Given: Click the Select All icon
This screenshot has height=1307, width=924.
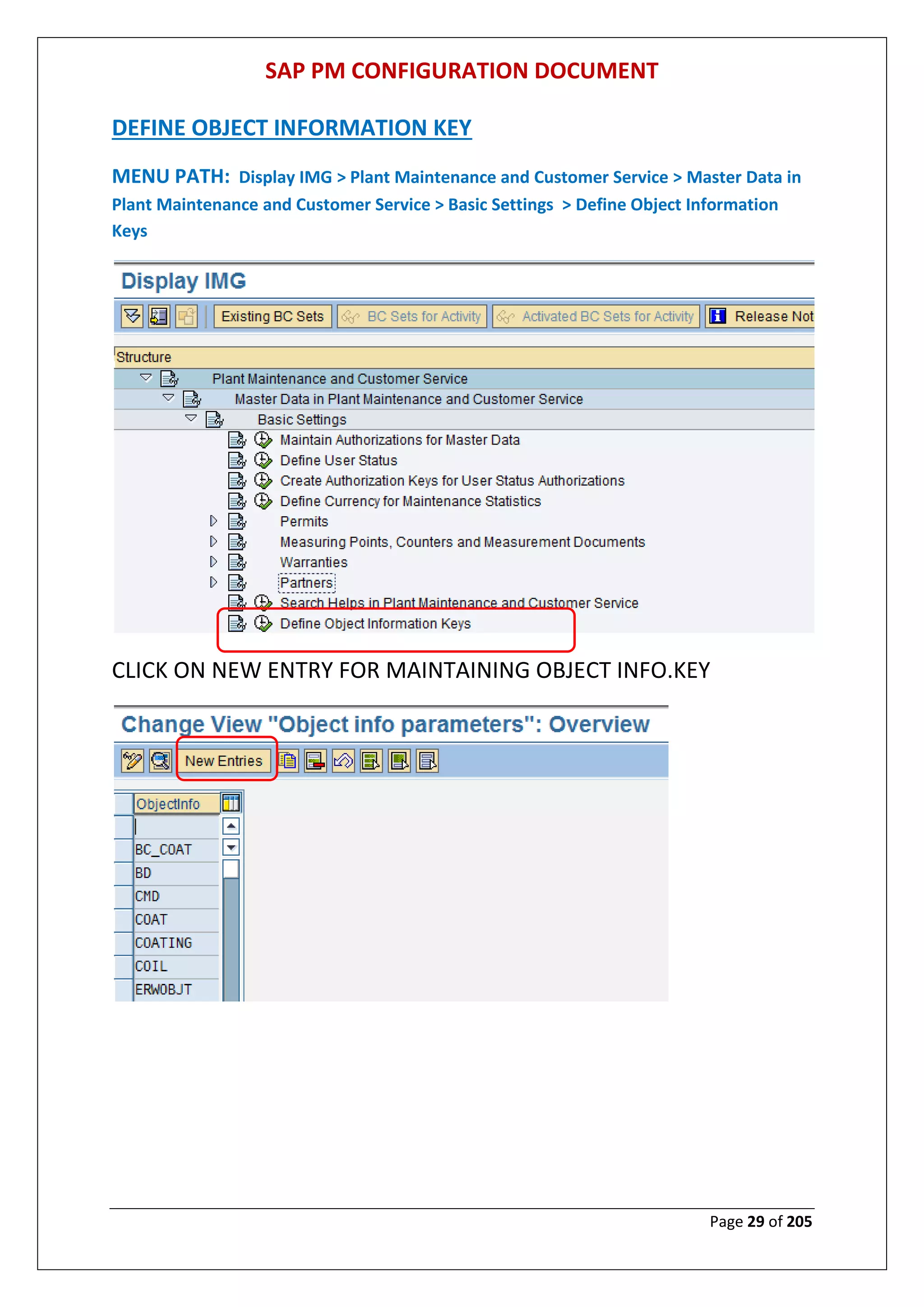Looking at the screenshot, I should (x=371, y=761).
